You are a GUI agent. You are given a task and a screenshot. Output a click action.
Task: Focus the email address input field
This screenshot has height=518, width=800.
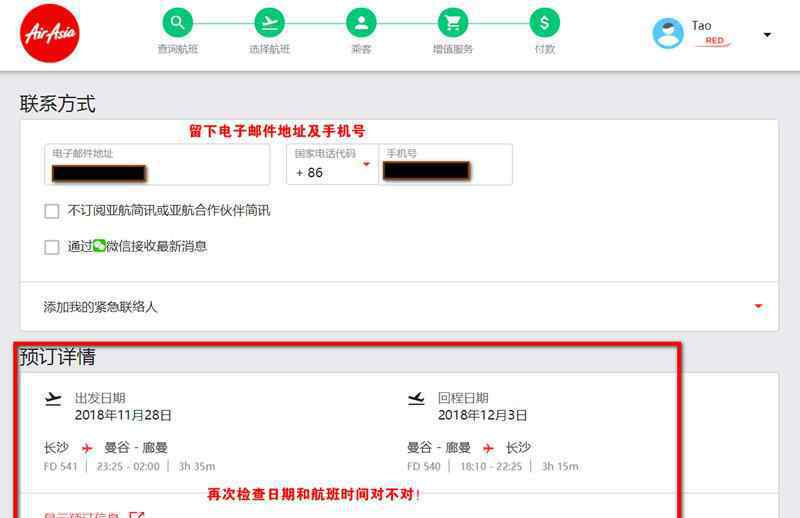[157, 164]
